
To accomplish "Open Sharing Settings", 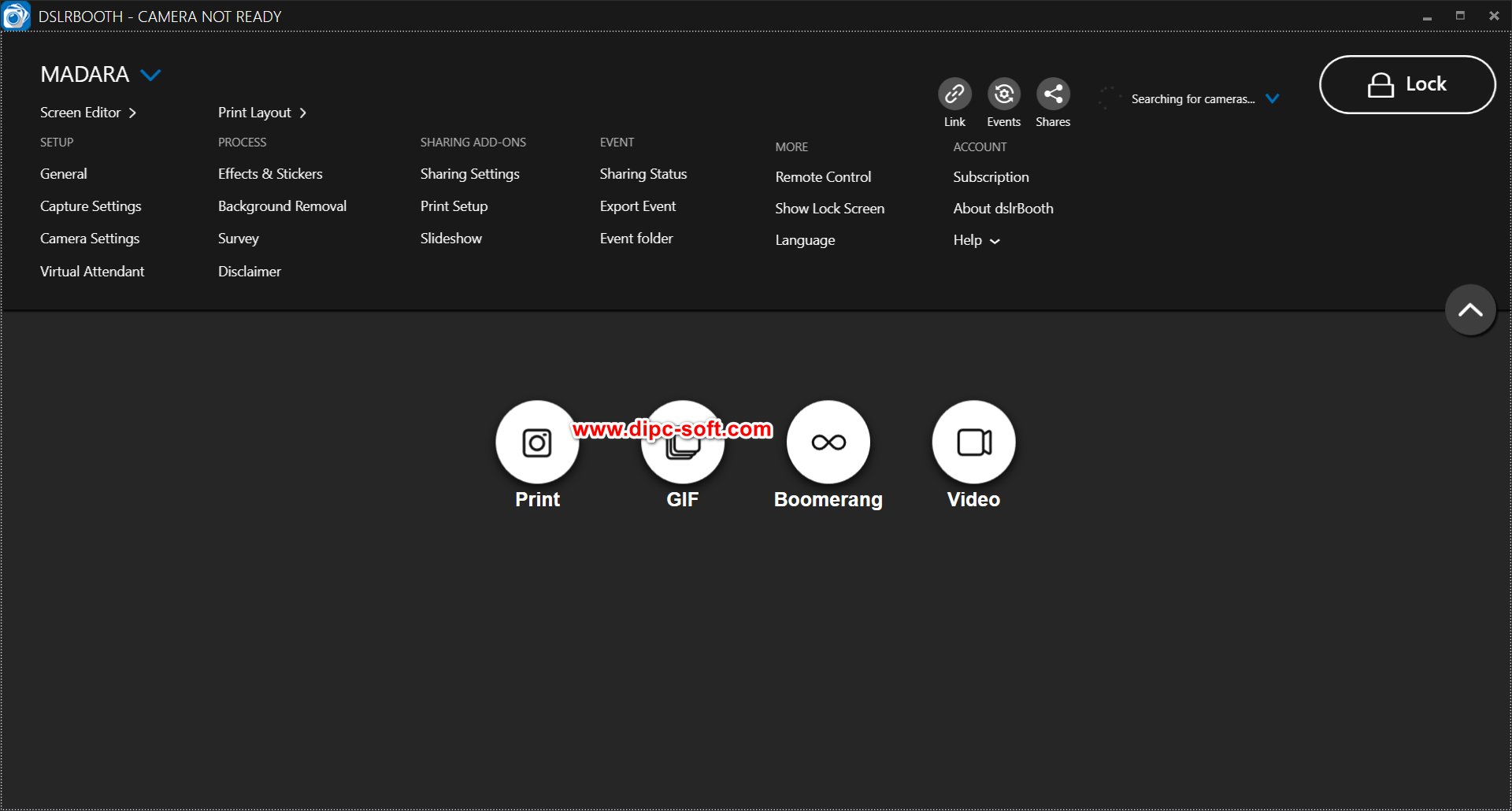I will point(470,174).
